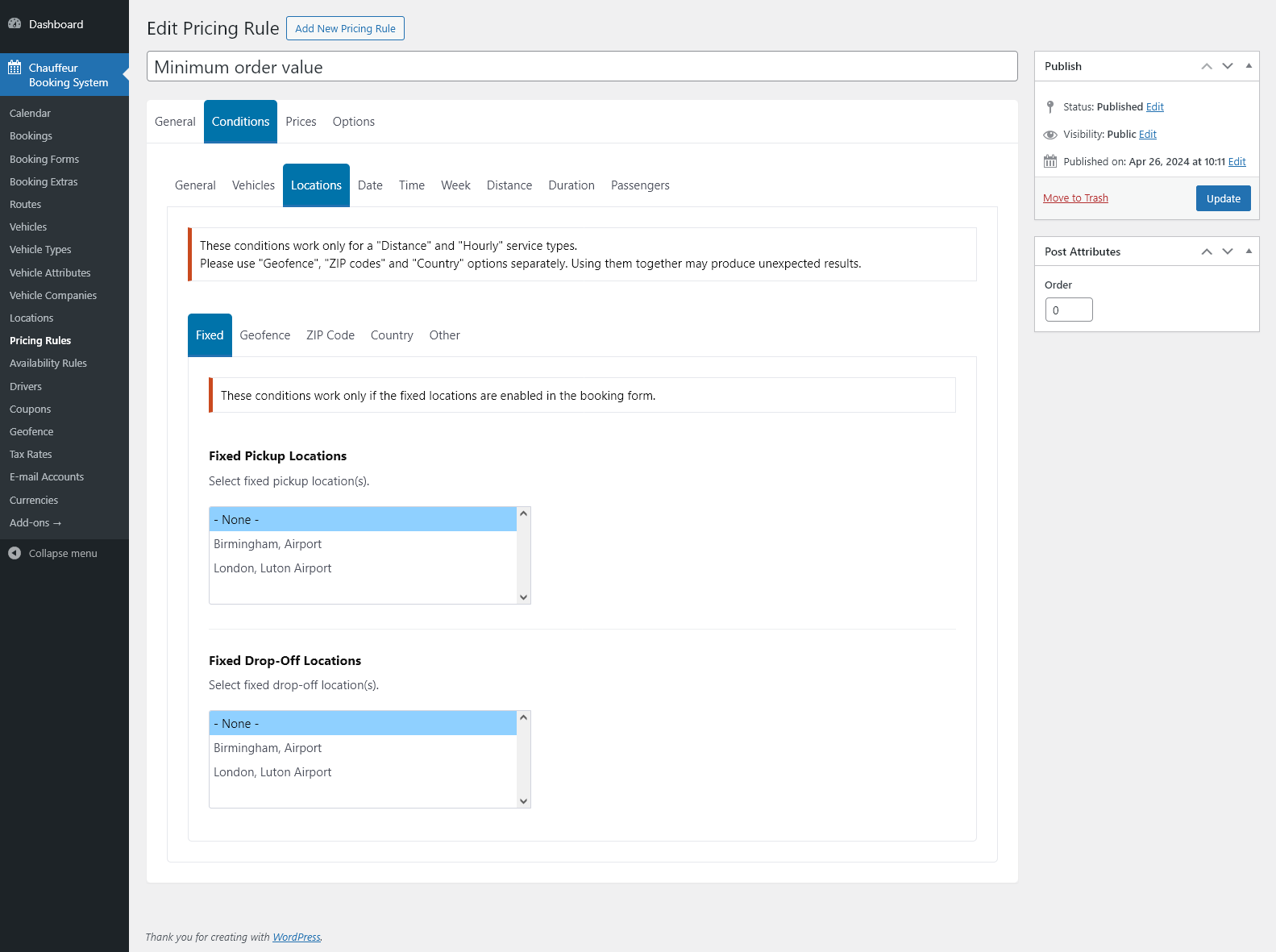Open the Distance conditions tab
Screen dimensions: 1276x952
point(509,185)
